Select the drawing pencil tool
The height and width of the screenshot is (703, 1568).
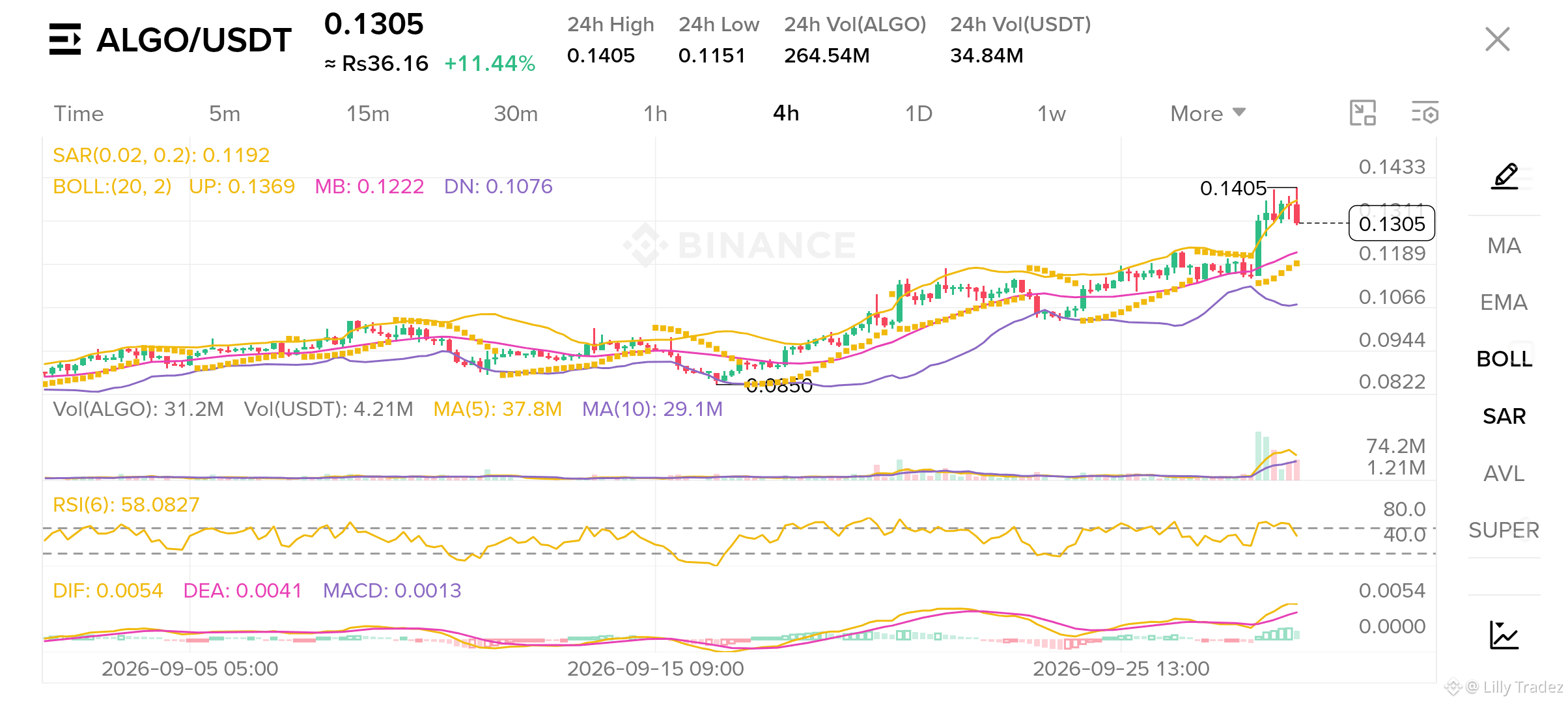(1505, 176)
